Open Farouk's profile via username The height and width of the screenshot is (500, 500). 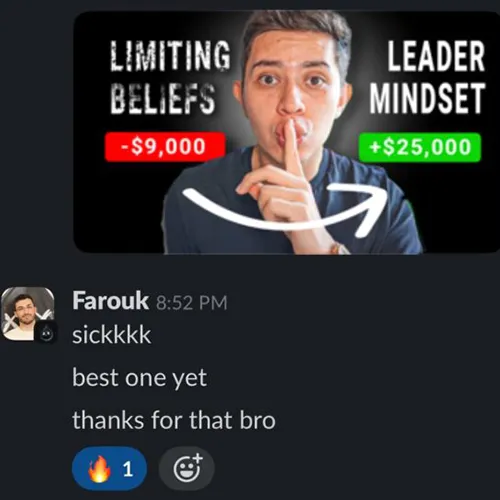(110, 301)
